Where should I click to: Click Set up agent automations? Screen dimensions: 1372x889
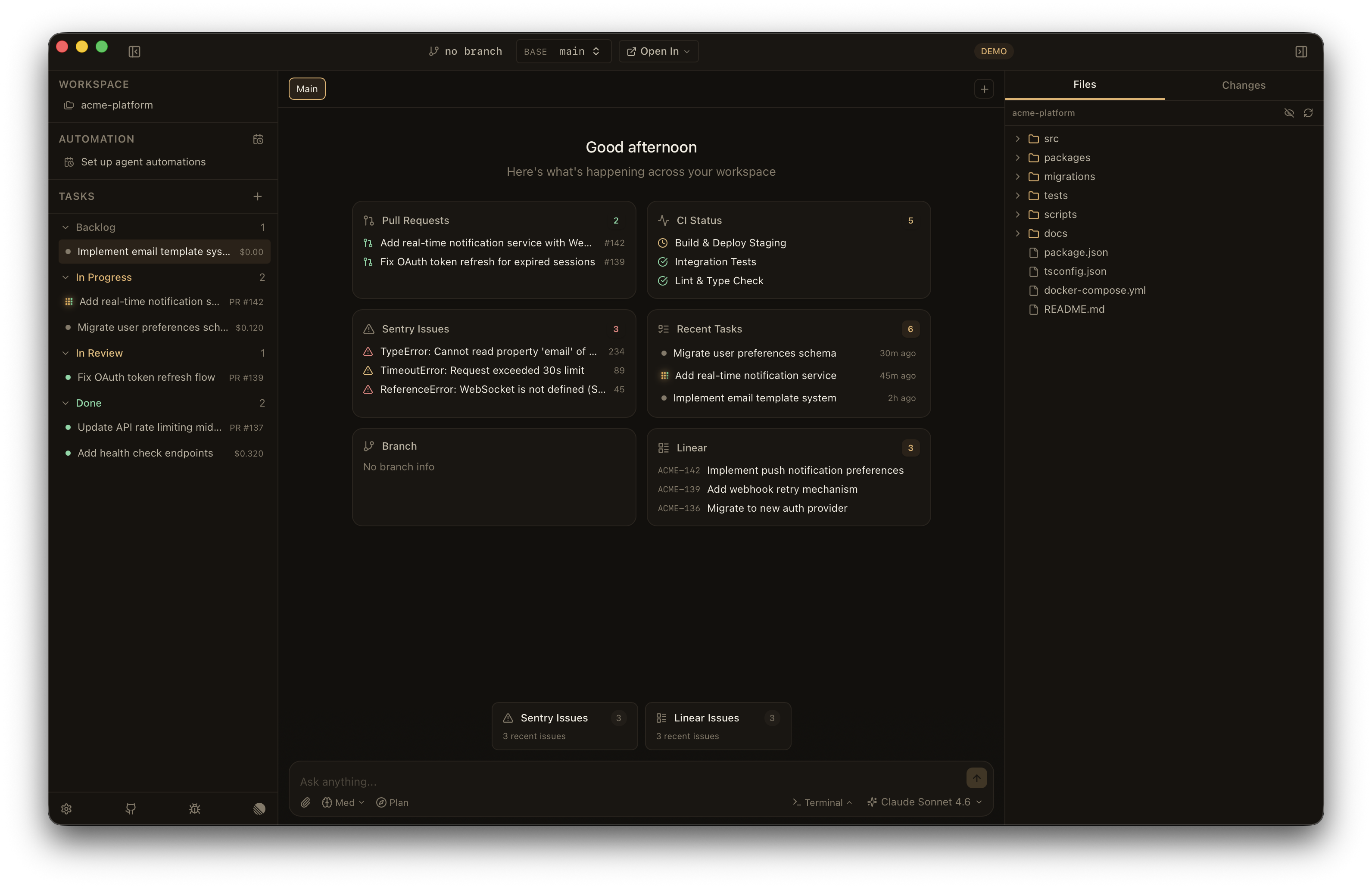[143, 162]
